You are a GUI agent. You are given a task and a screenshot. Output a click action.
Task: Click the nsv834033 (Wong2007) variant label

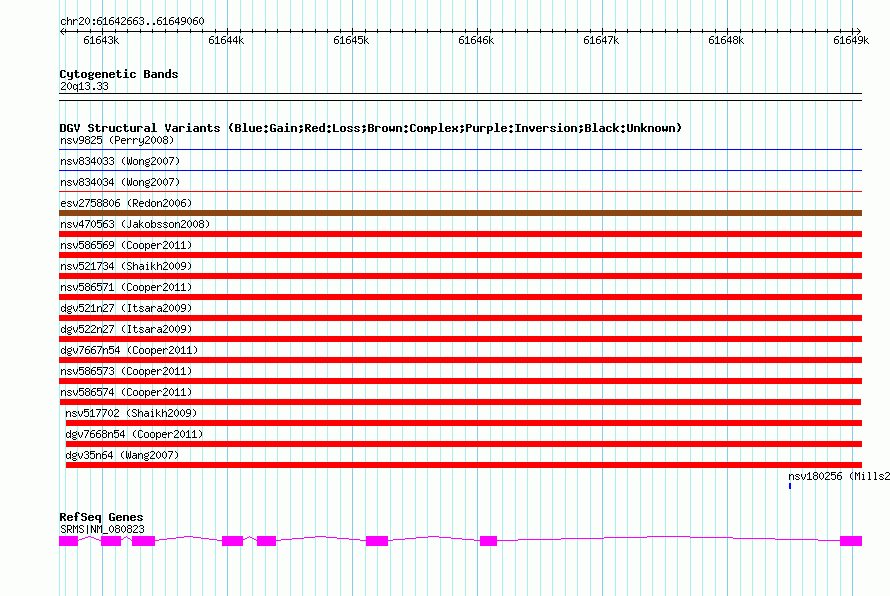pyautogui.click(x=120, y=161)
